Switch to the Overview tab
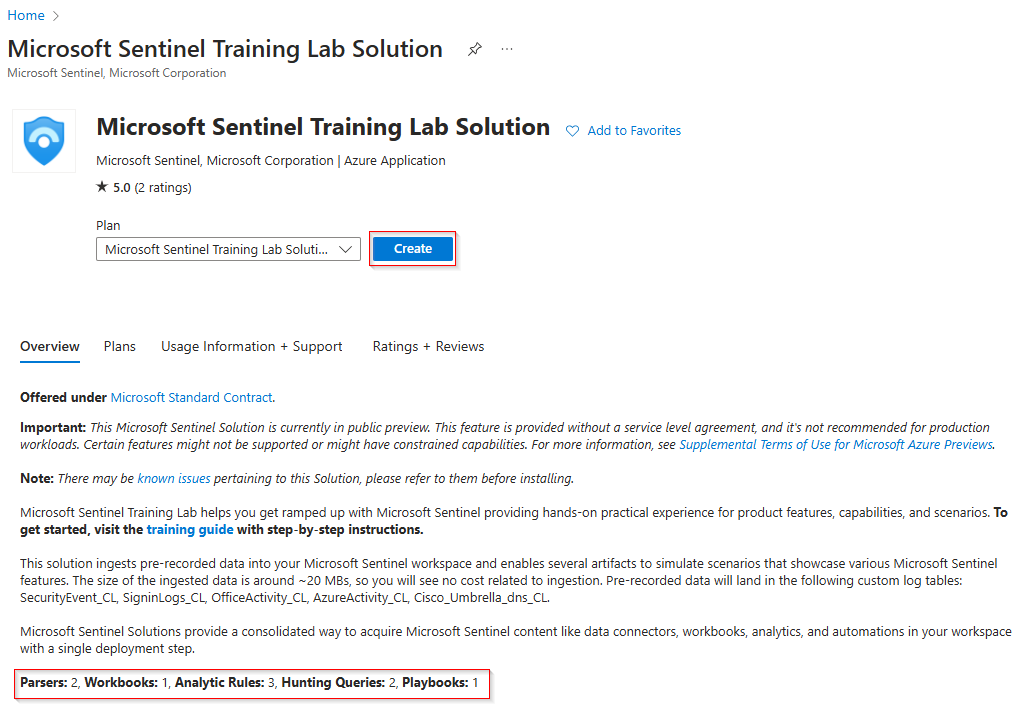This screenshot has width=1023, height=709. (x=50, y=346)
